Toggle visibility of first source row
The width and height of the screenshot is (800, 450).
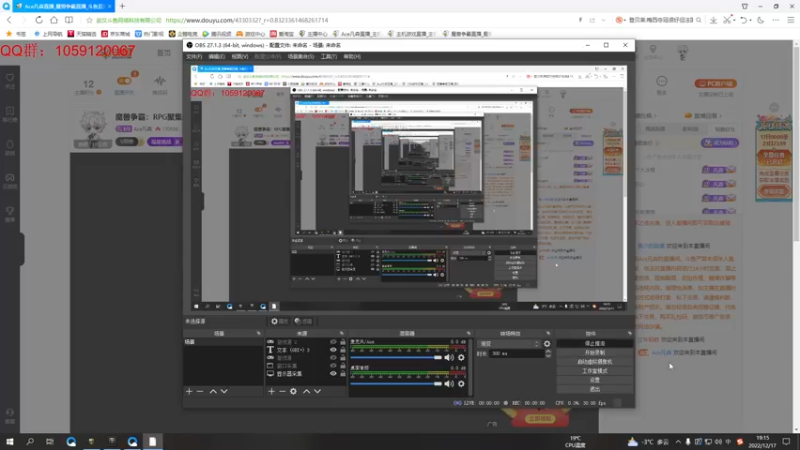[x=333, y=342]
